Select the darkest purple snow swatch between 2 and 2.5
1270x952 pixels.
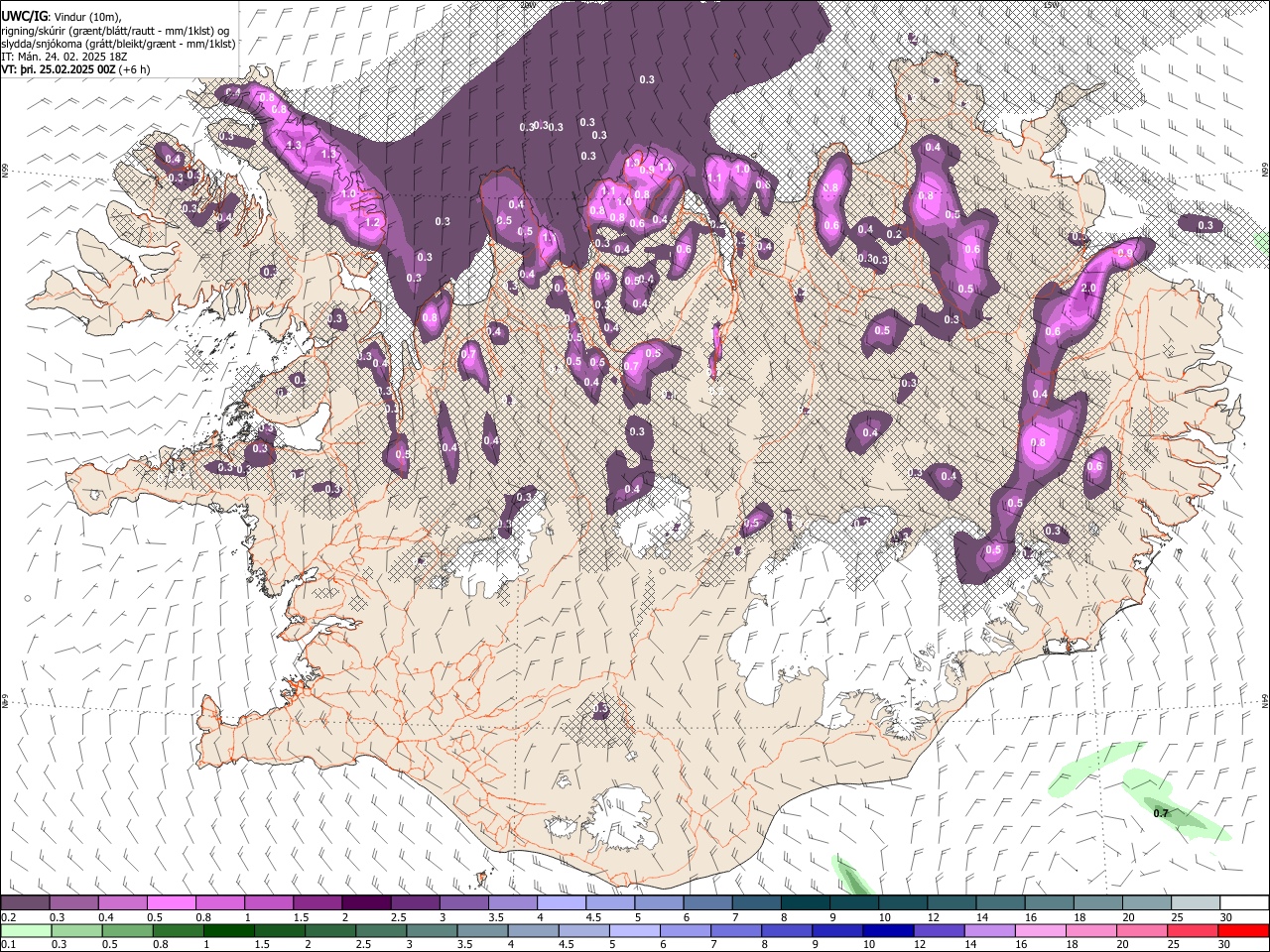pos(366,903)
